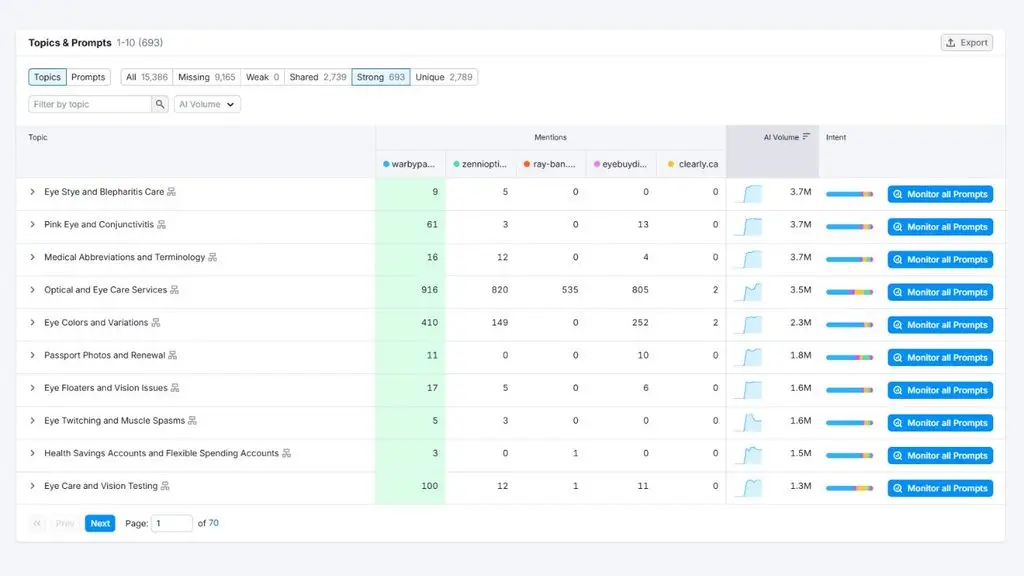The image size is (1024, 576).
Task: Click hierarchy icon beside Eye Floaters and Vision Issues
Action: pos(175,388)
